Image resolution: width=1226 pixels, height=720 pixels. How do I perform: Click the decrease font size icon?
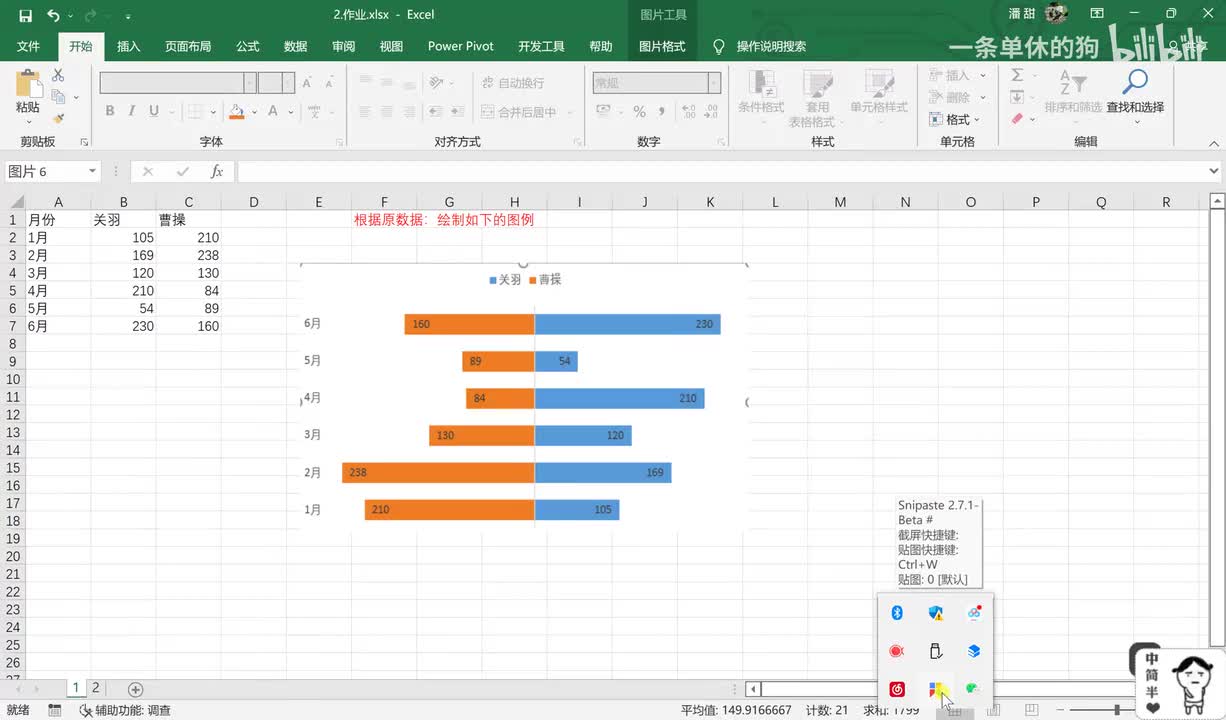point(330,83)
